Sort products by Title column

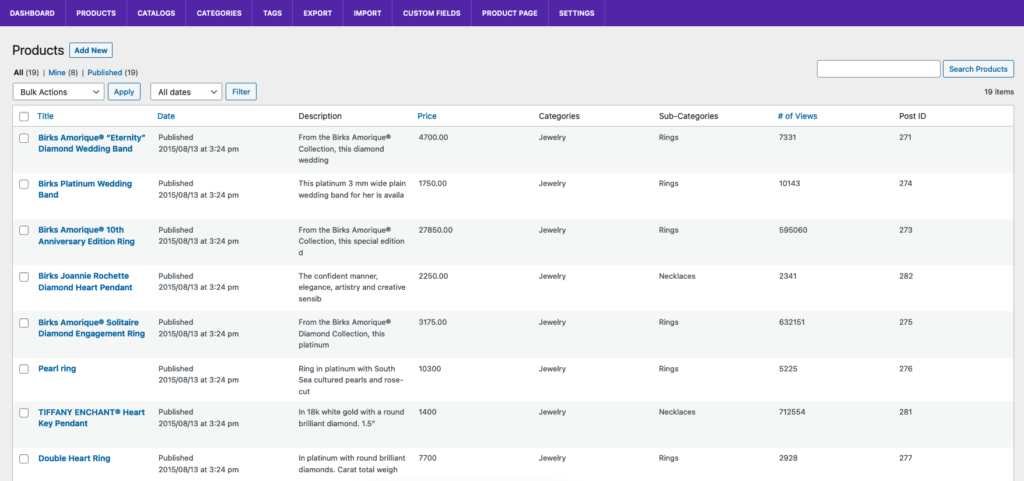(46, 116)
